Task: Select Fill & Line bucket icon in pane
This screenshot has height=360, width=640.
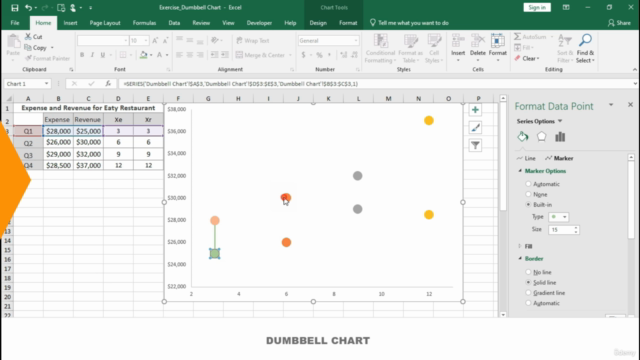Action: pyautogui.click(x=523, y=137)
